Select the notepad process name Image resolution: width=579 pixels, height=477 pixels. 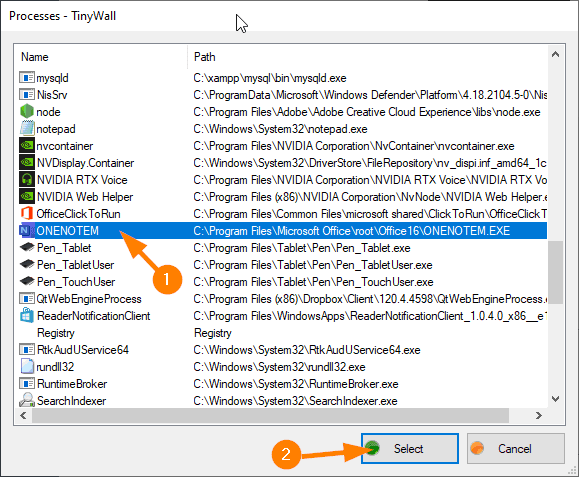coord(56,129)
